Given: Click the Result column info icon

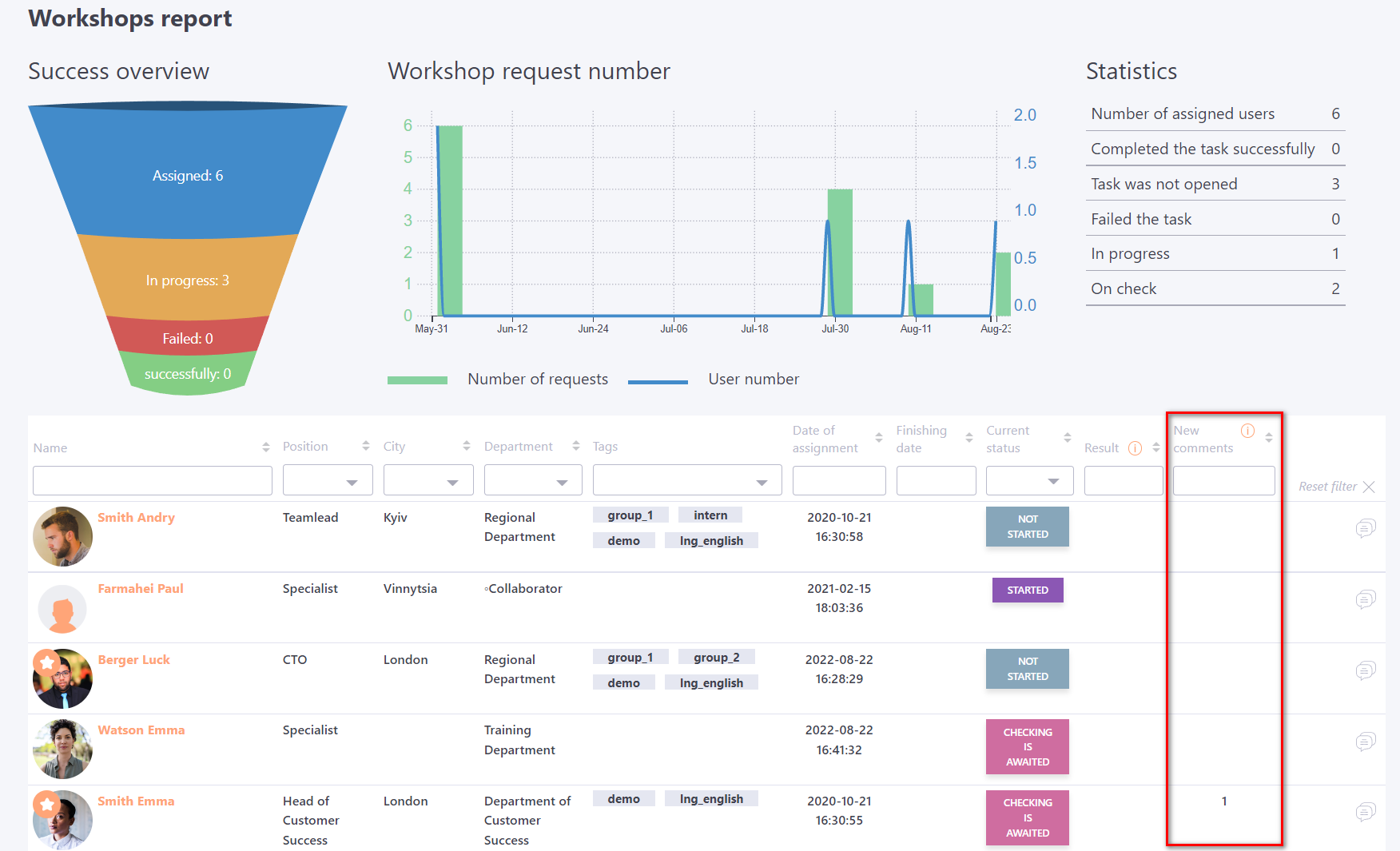Looking at the screenshot, I should click(x=1134, y=448).
